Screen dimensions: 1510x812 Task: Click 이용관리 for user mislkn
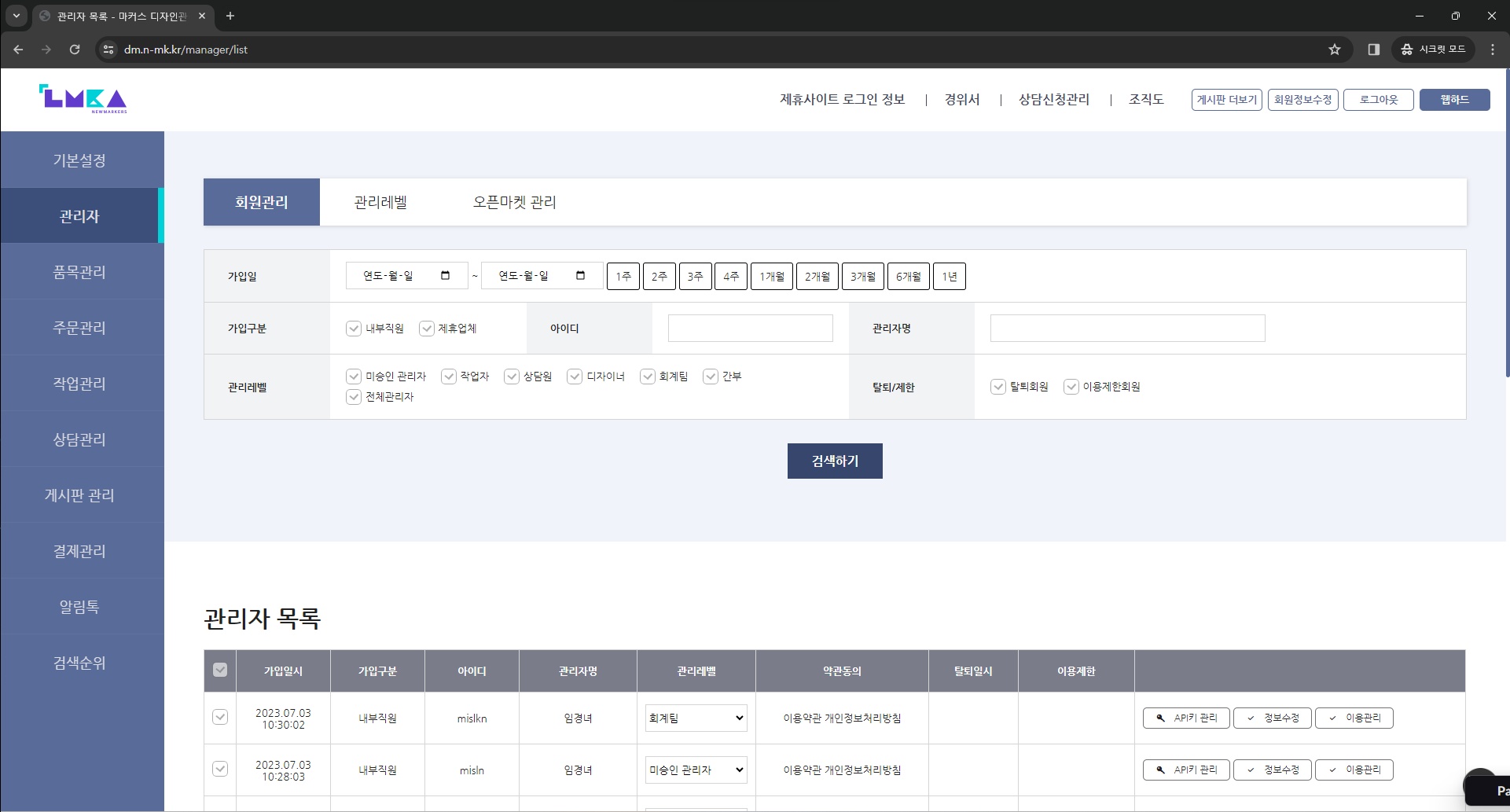pos(1354,718)
